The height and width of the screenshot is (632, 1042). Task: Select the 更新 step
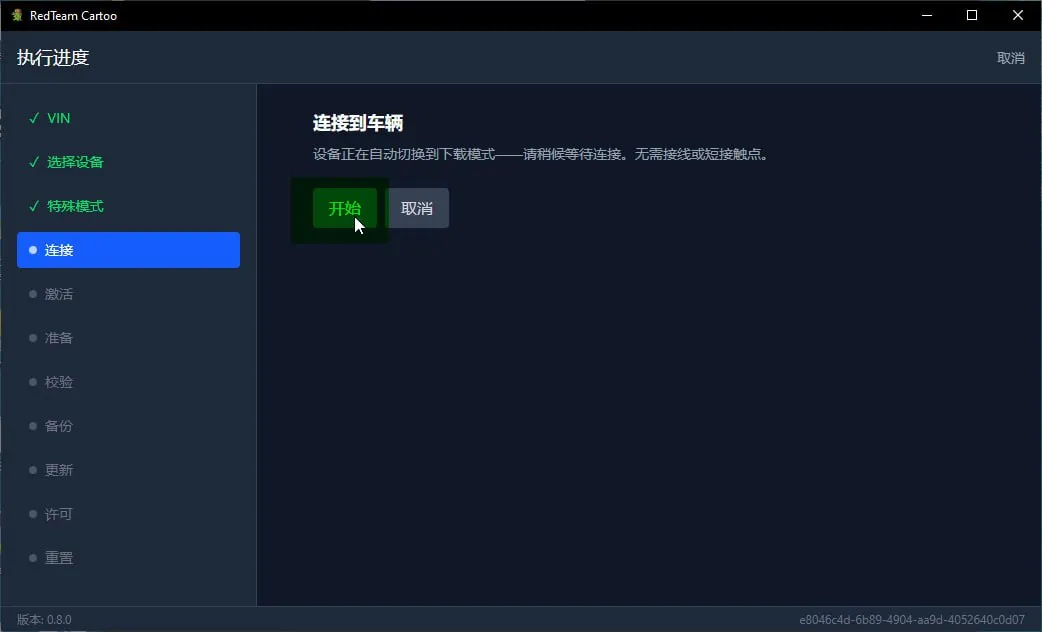pos(128,470)
